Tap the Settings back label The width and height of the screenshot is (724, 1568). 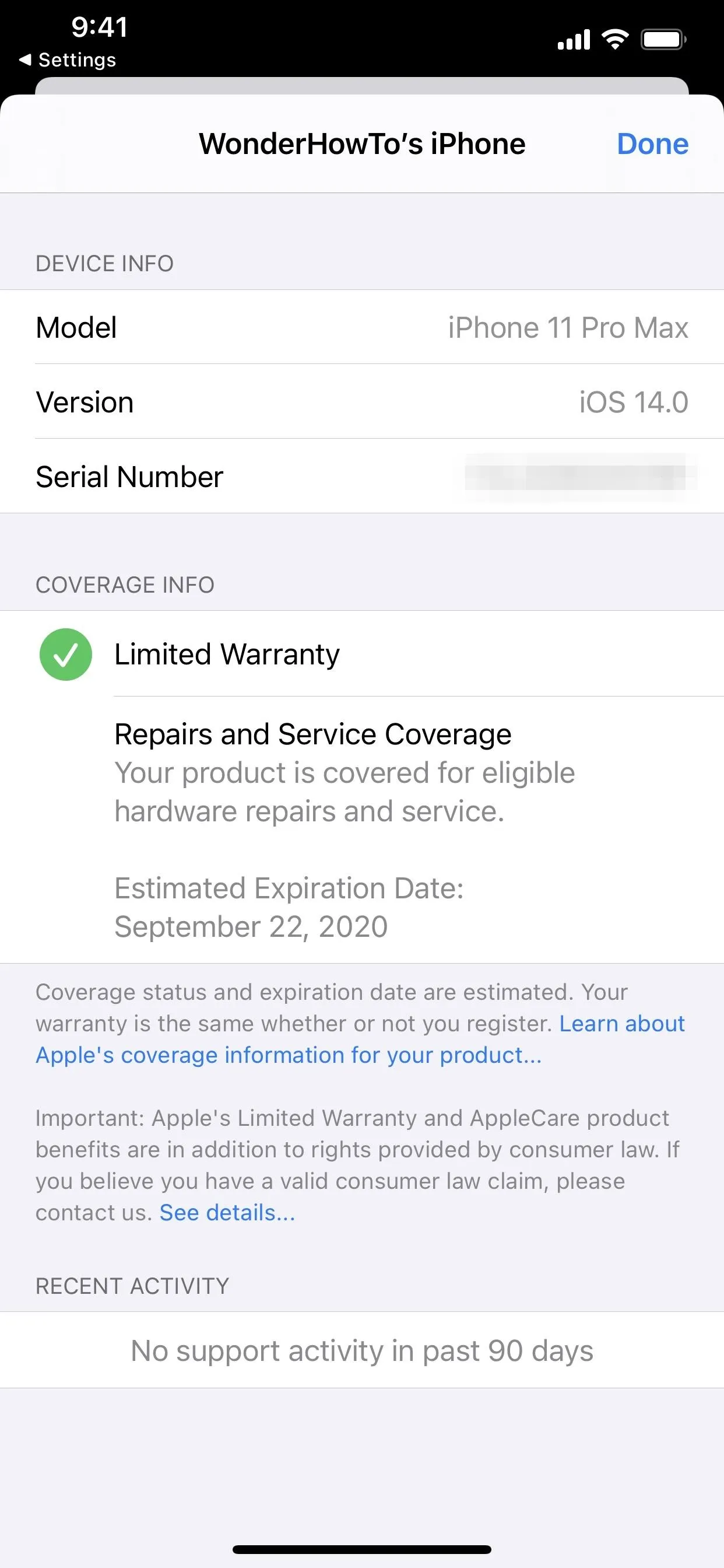(78, 60)
